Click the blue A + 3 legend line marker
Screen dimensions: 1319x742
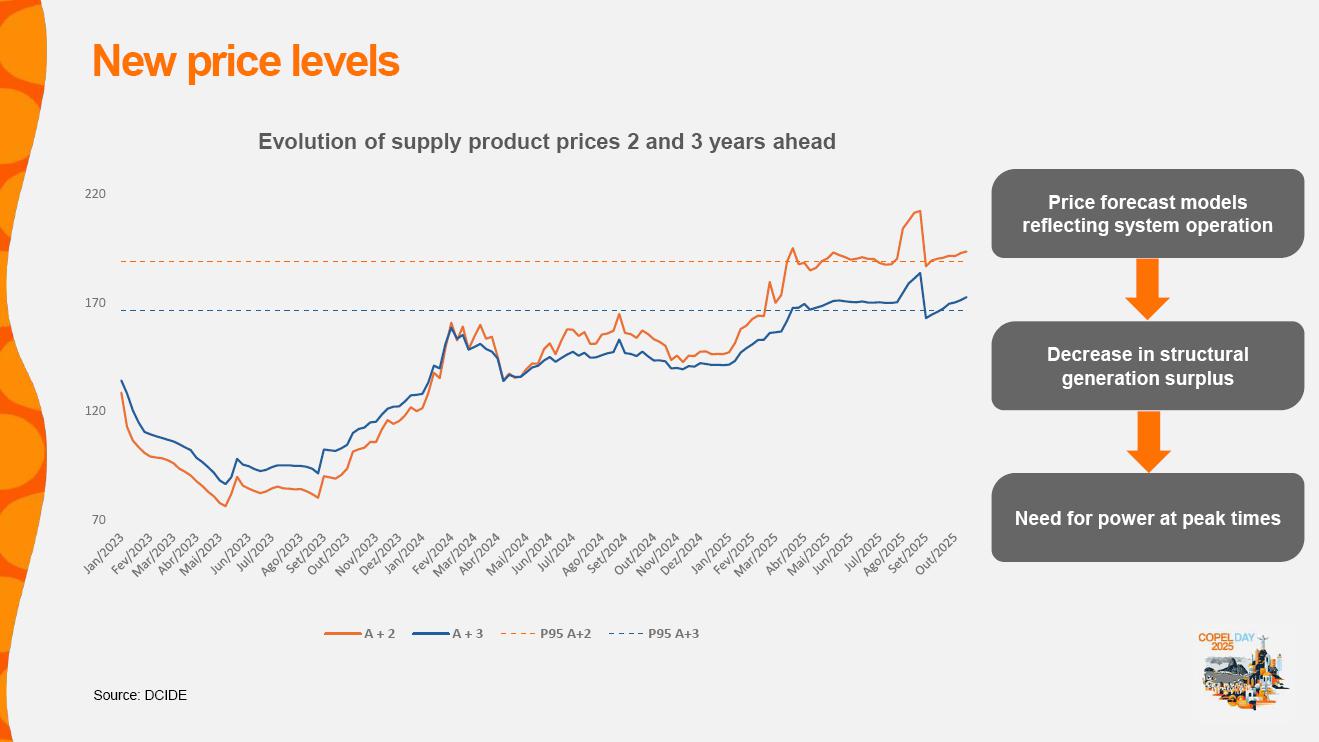point(430,634)
